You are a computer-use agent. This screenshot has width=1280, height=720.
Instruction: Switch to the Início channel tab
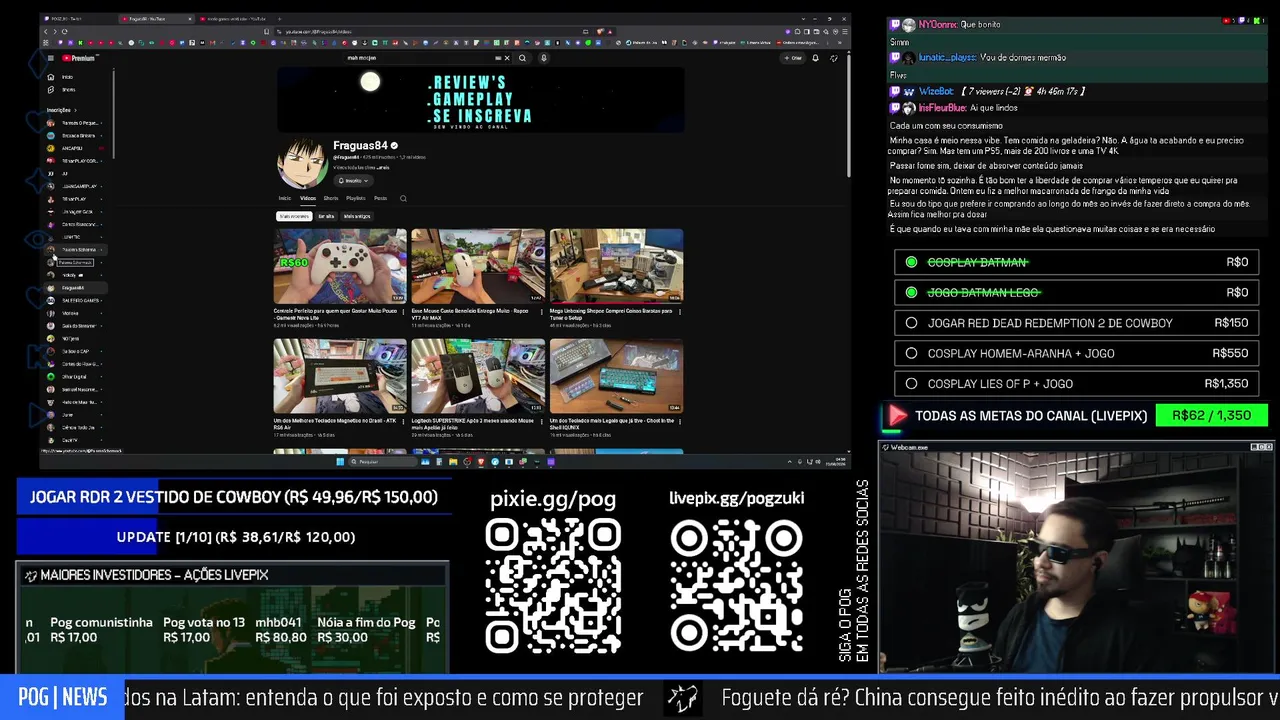(x=285, y=198)
